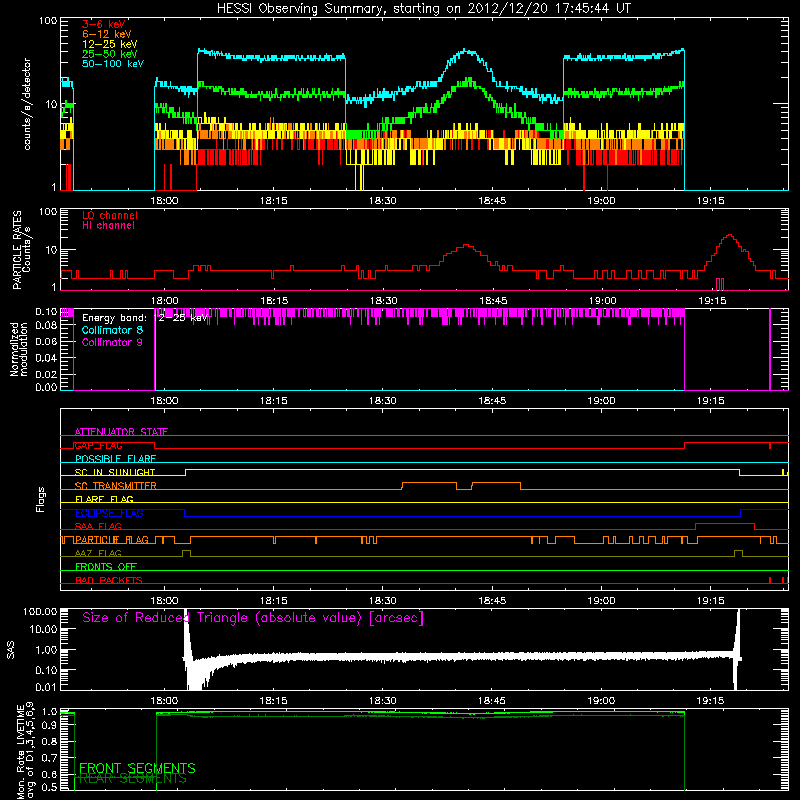Screen dimensions: 800x800
Task: Click the SAS spike near 18:03
Action: click(x=187, y=633)
